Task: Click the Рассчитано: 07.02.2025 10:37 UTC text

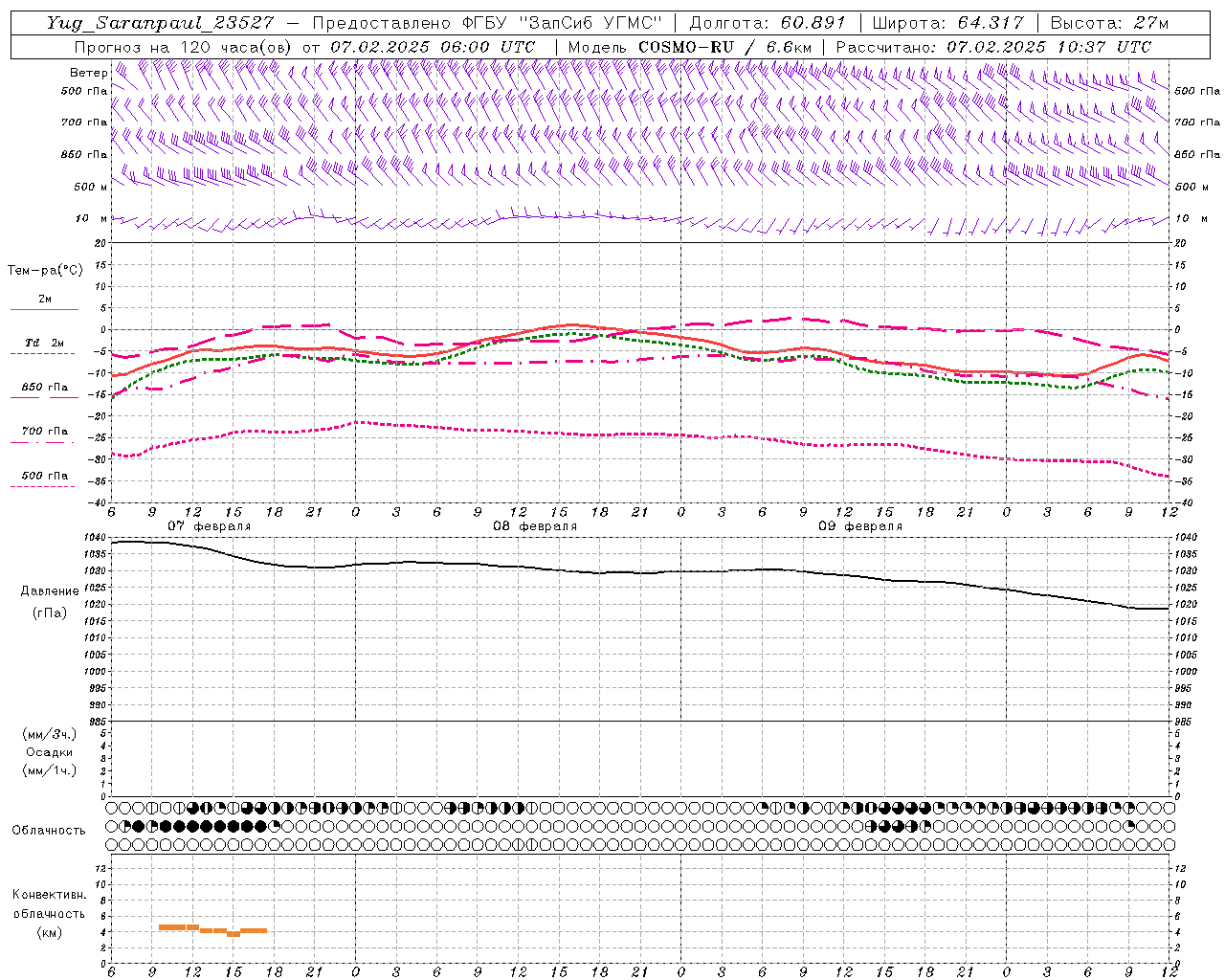Action: pyautogui.click(x=993, y=47)
